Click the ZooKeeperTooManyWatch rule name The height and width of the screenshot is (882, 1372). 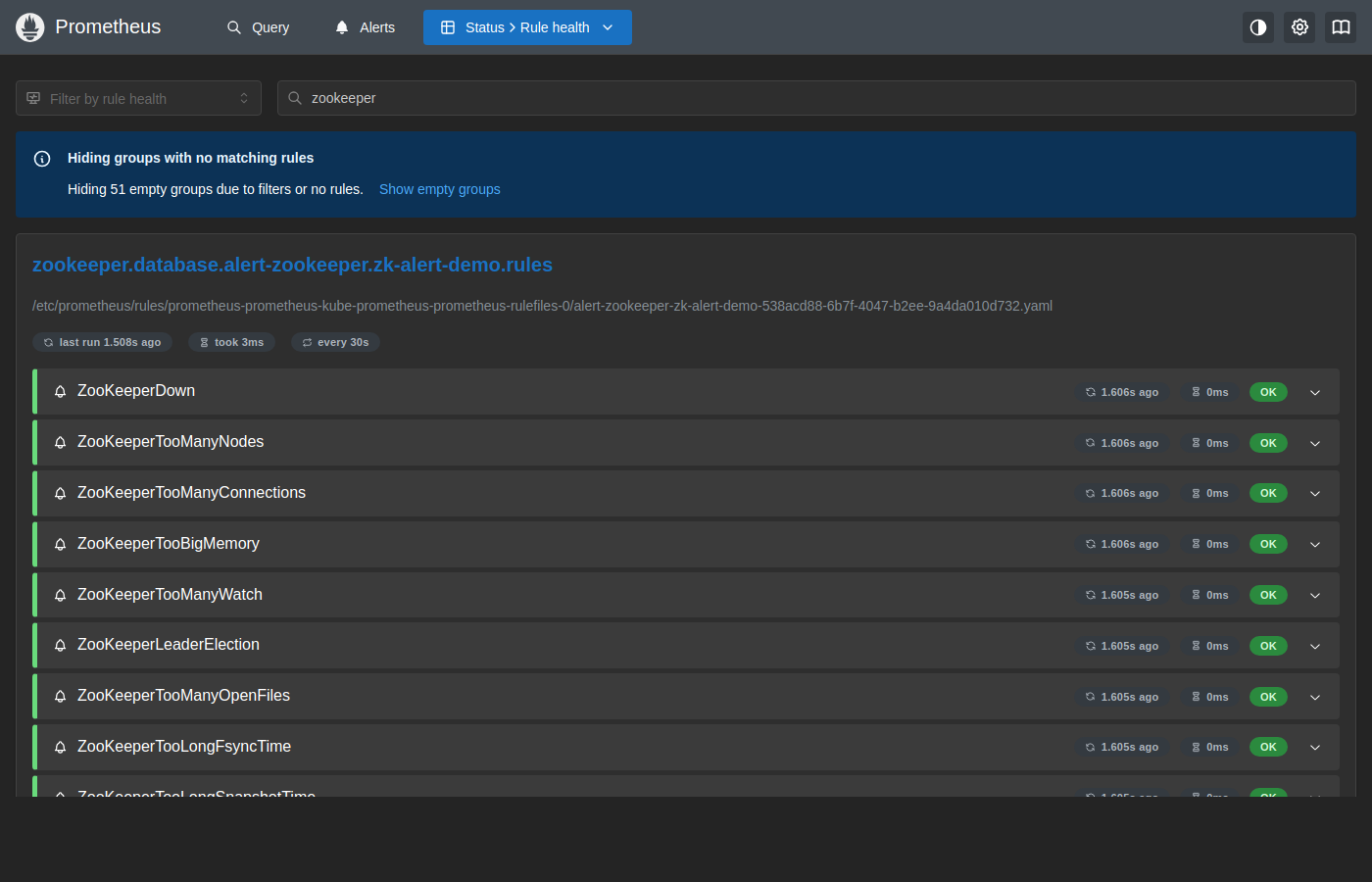(x=170, y=595)
